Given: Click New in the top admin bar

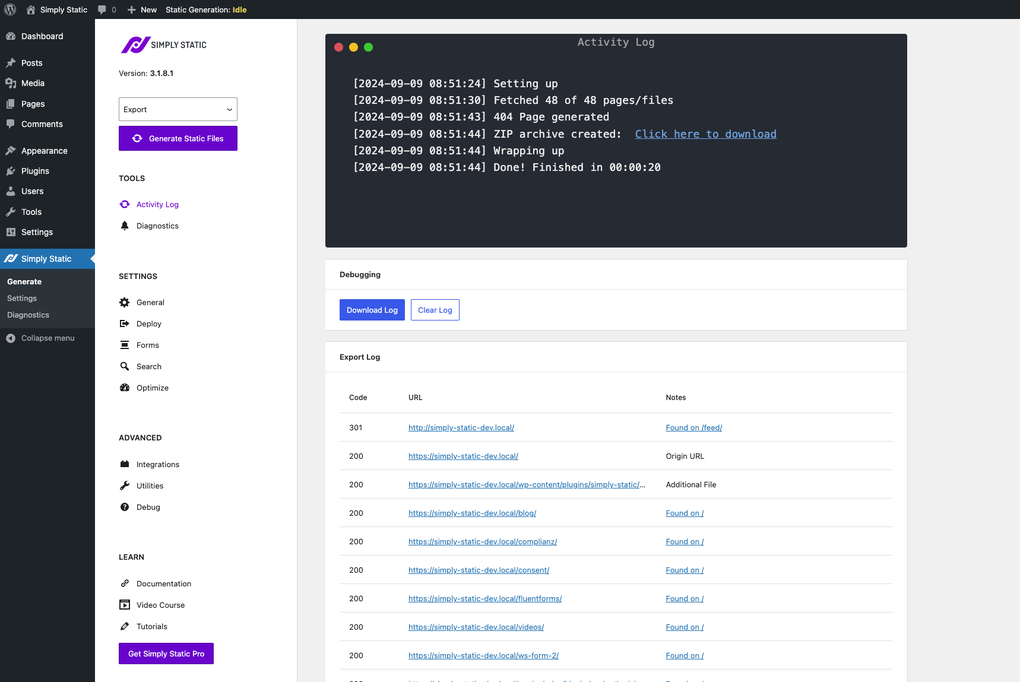Looking at the screenshot, I should (141, 9).
